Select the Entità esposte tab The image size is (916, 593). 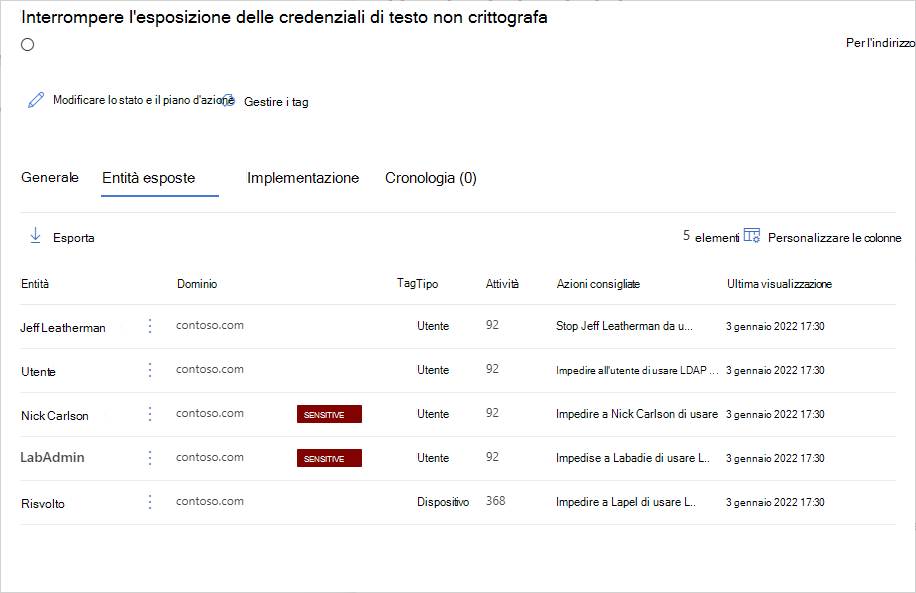click(149, 178)
